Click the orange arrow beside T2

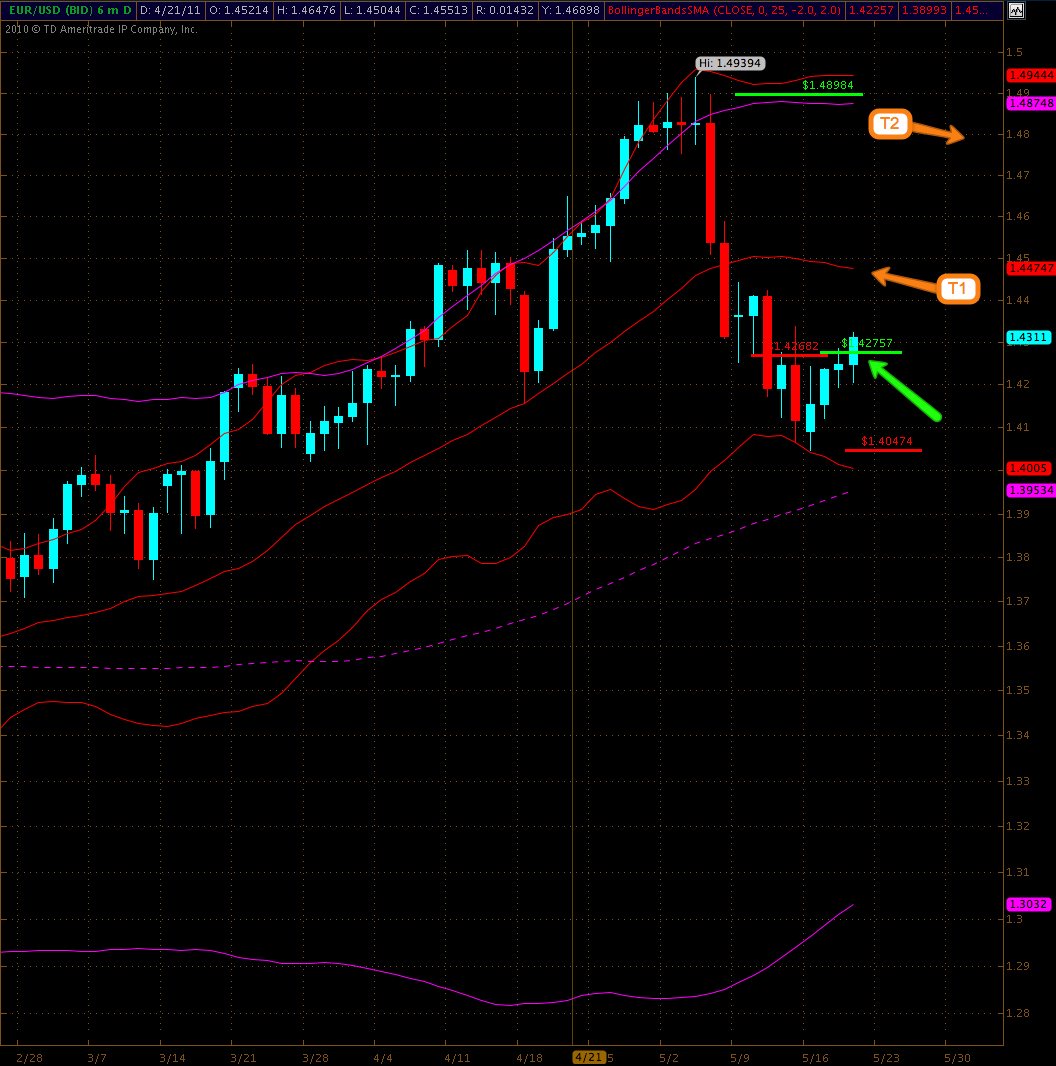938,133
